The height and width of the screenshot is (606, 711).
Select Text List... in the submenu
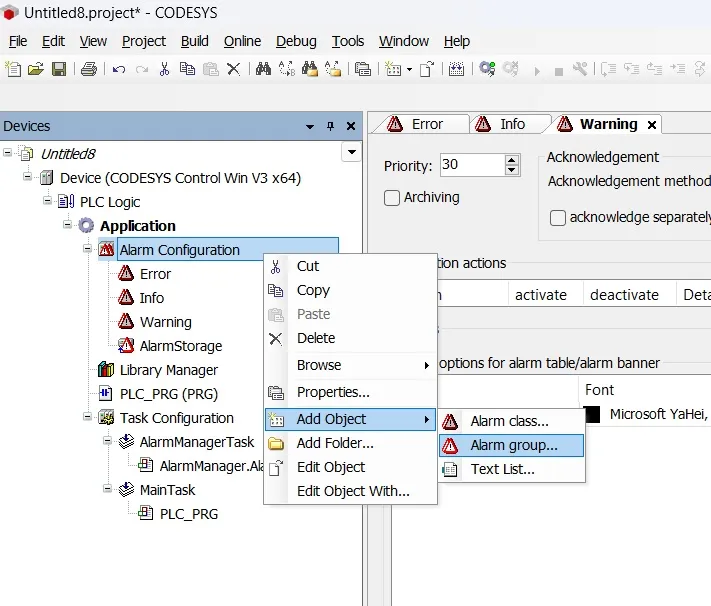[x=511, y=469]
